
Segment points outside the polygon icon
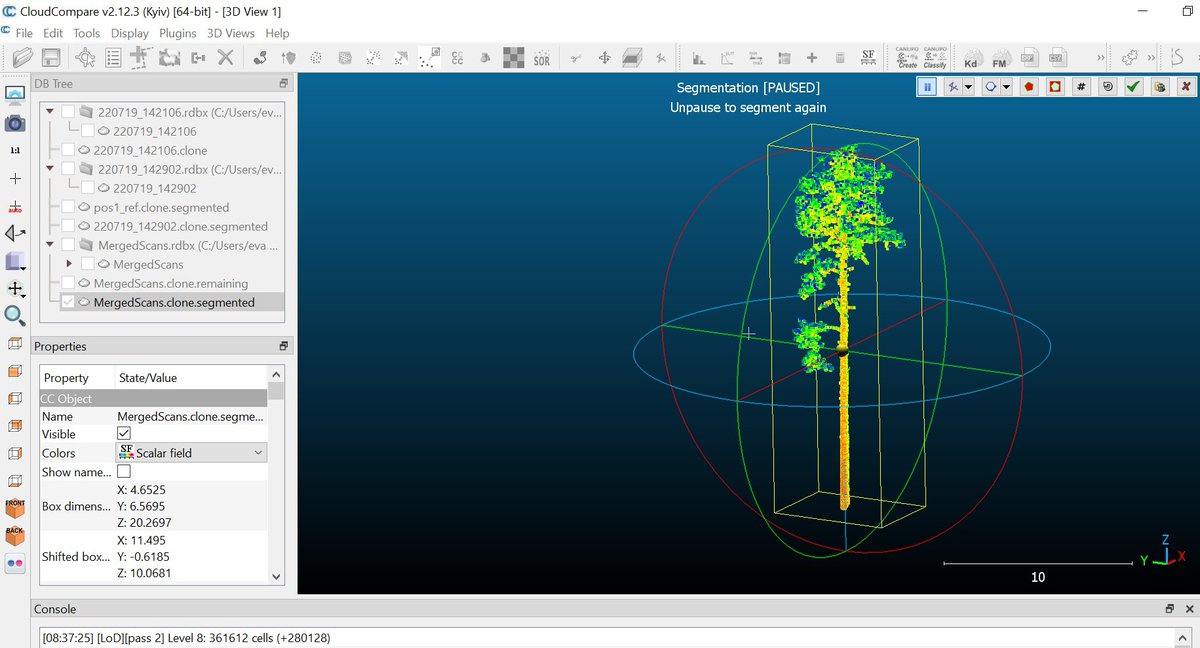click(x=1054, y=87)
